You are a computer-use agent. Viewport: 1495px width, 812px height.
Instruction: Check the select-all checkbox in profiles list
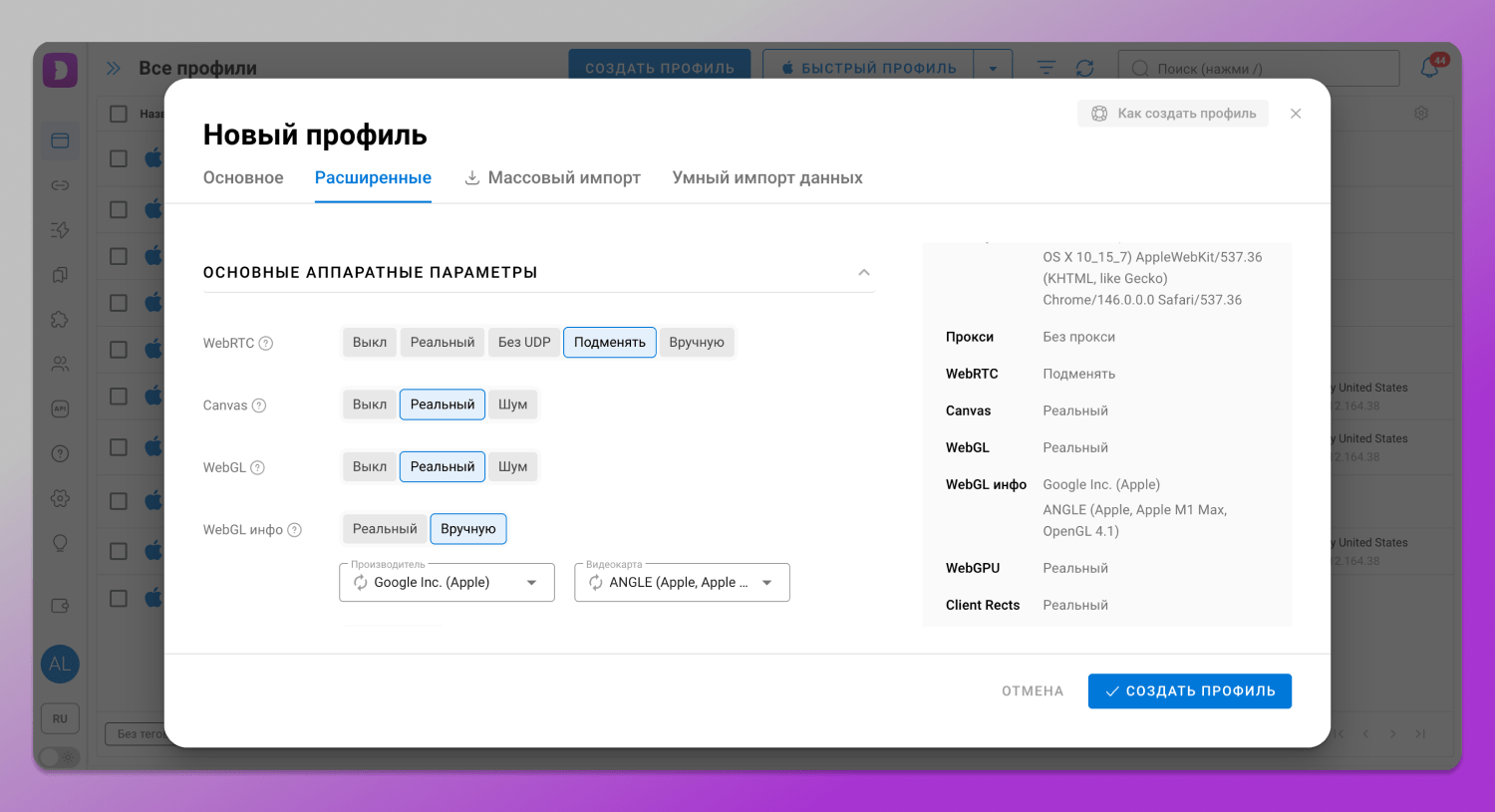[117, 114]
